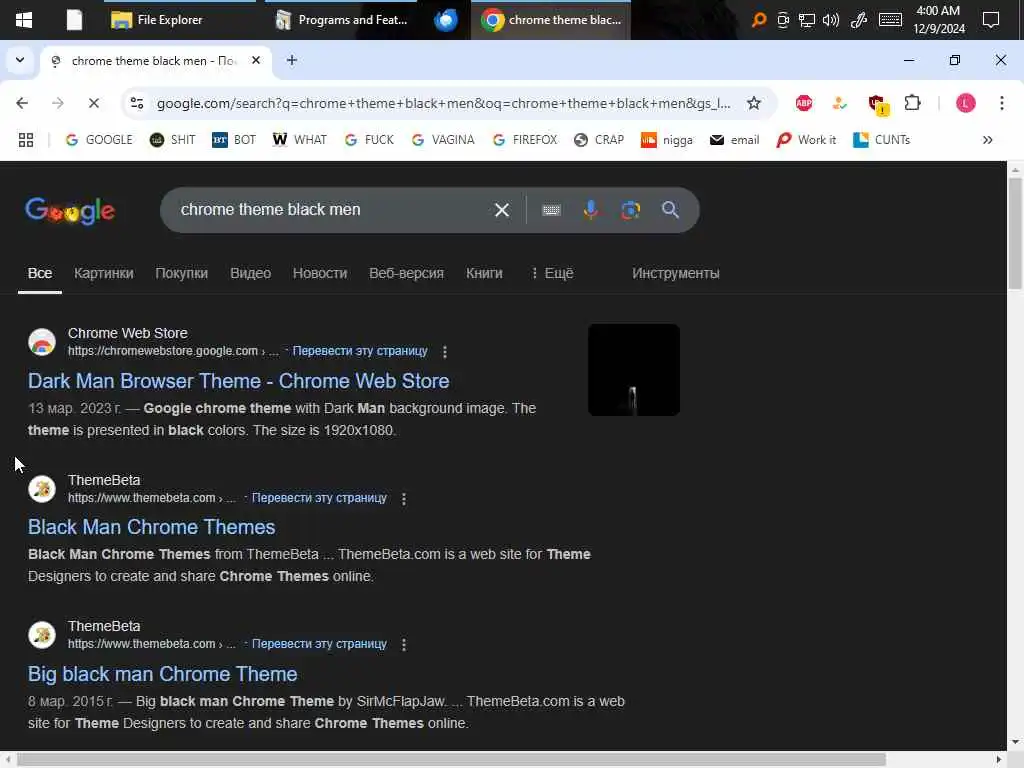Viewport: 1024px width, 768px height.
Task: Go back to the previous page
Action: click(22, 103)
